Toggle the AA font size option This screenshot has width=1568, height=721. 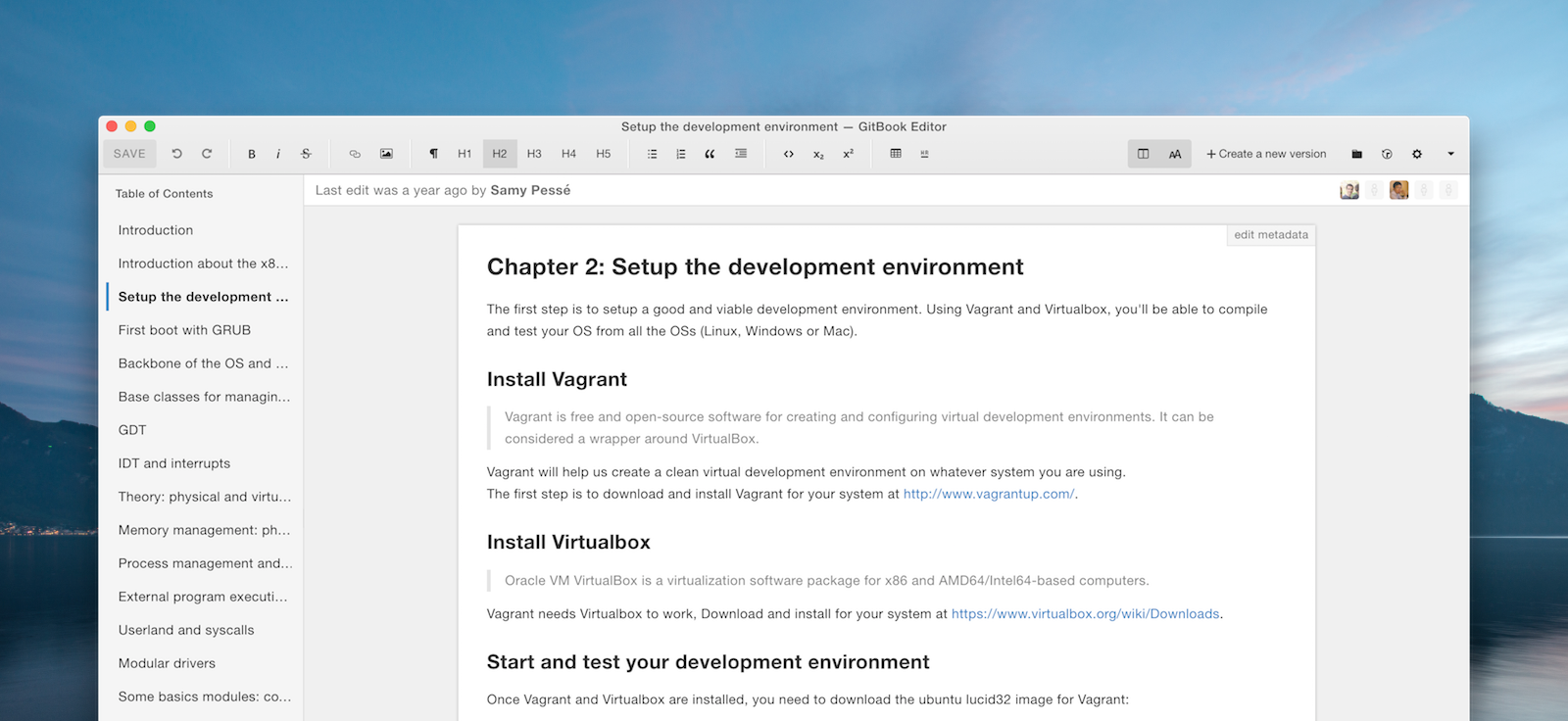coord(1175,154)
